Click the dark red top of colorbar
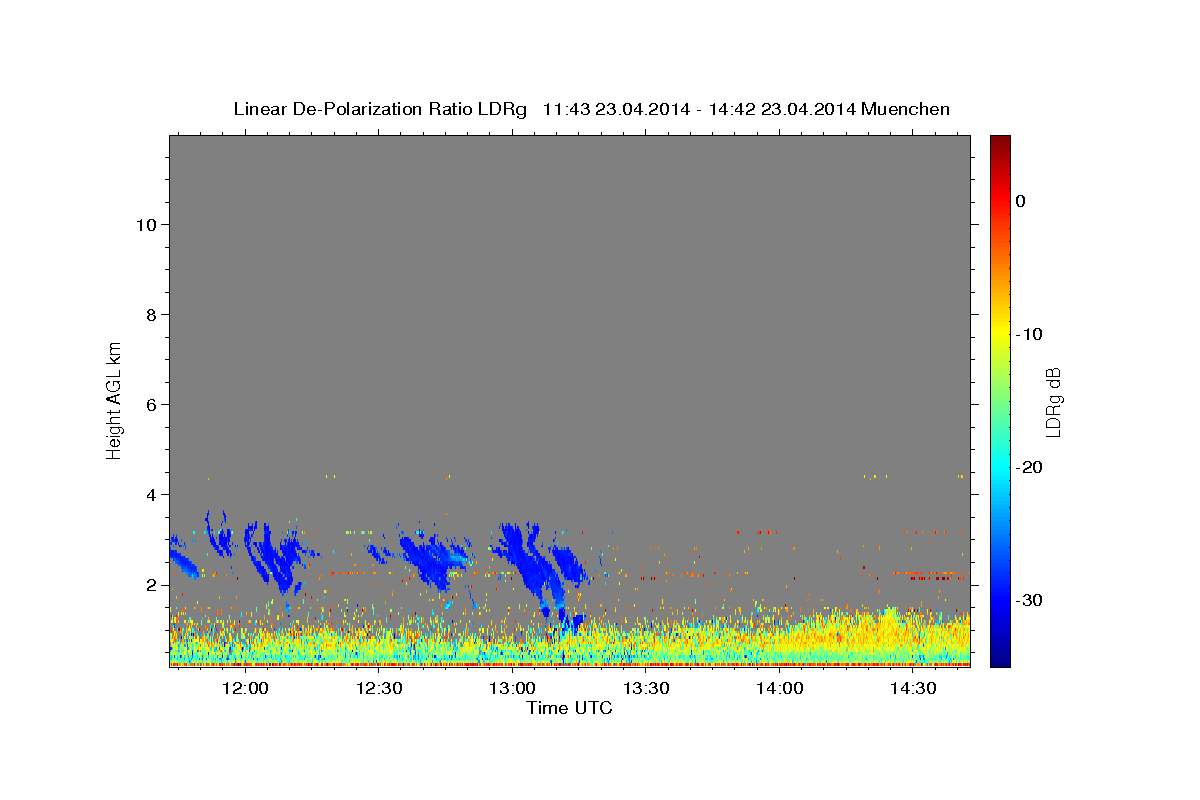This screenshot has width=1200, height=800. pyautogui.click(x=1000, y=142)
